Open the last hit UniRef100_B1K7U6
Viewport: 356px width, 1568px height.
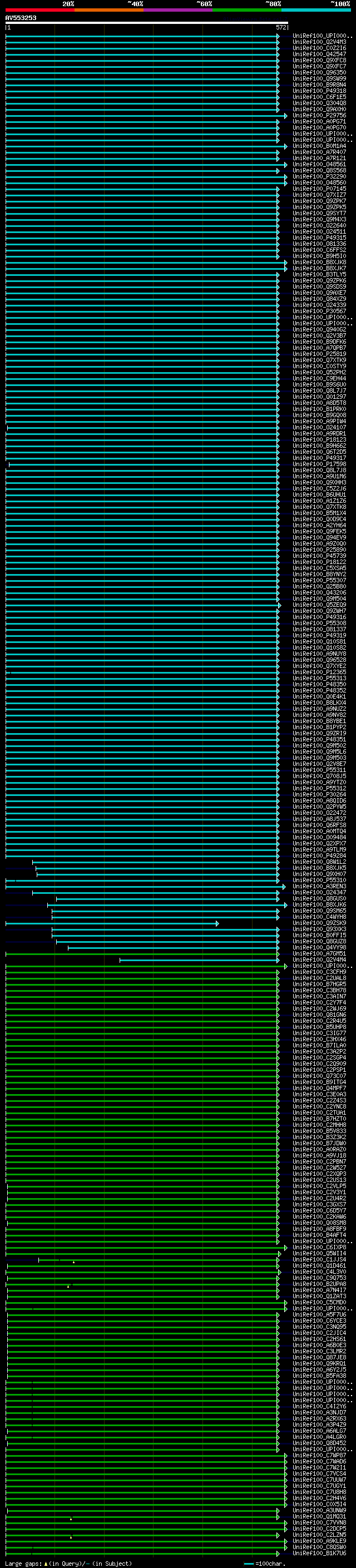pyautogui.click(x=319, y=1552)
